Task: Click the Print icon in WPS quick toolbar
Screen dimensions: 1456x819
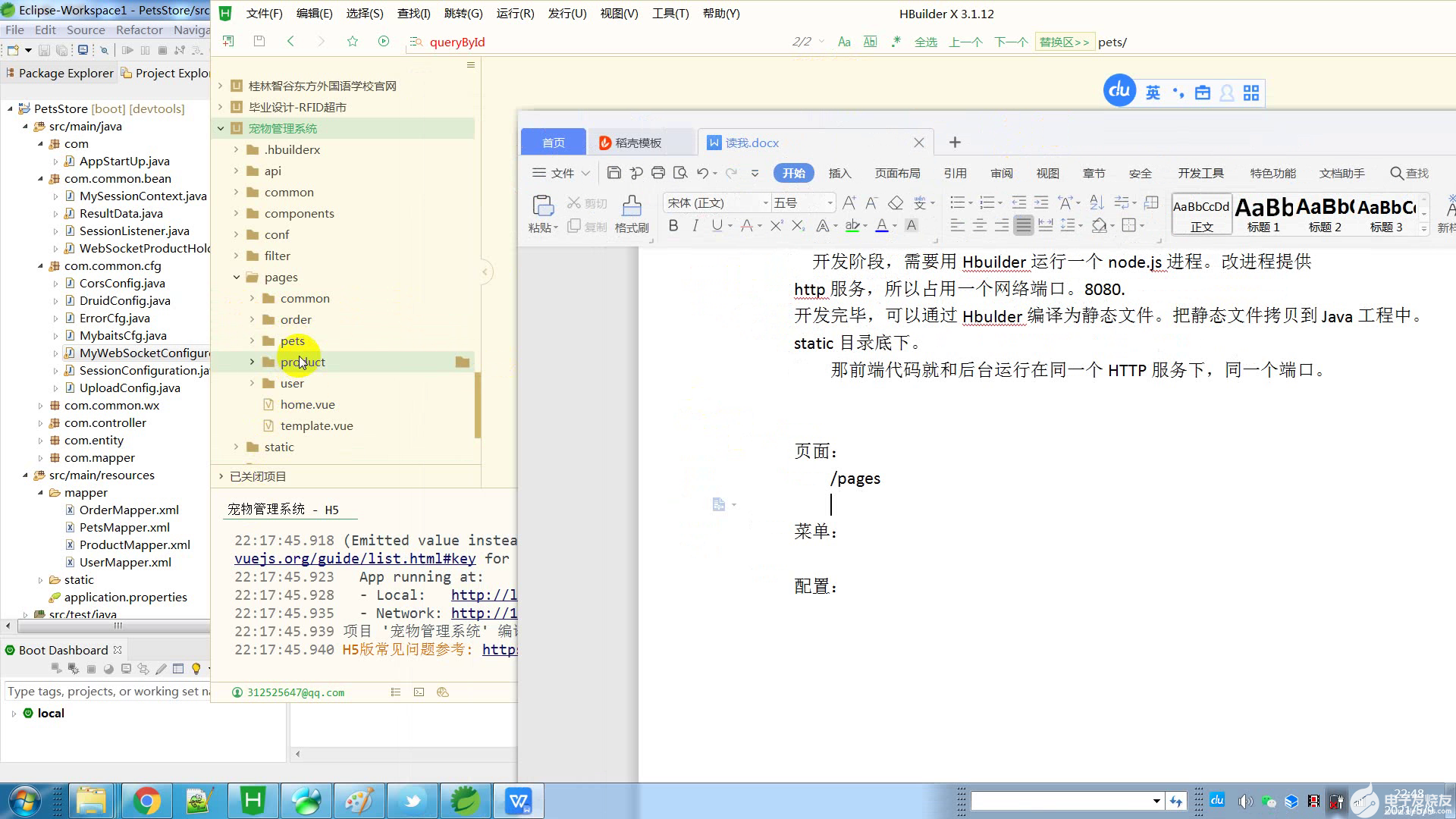Action: coord(658,173)
